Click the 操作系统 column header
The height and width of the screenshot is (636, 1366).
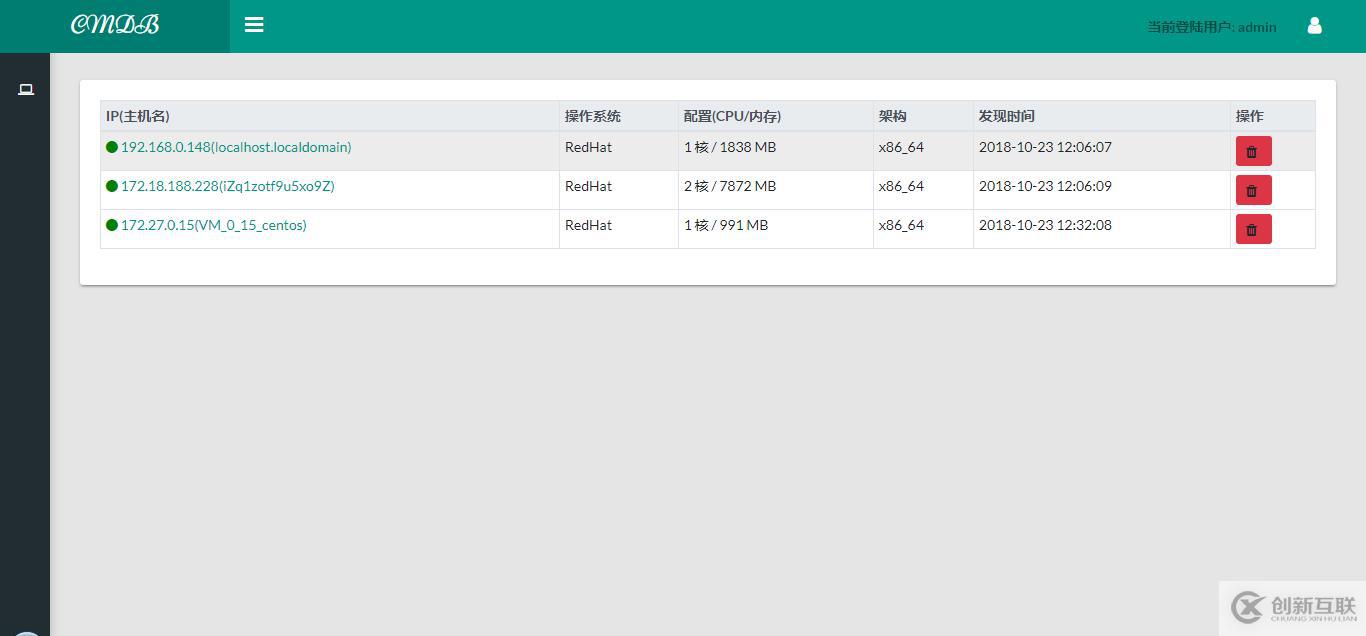coord(592,116)
